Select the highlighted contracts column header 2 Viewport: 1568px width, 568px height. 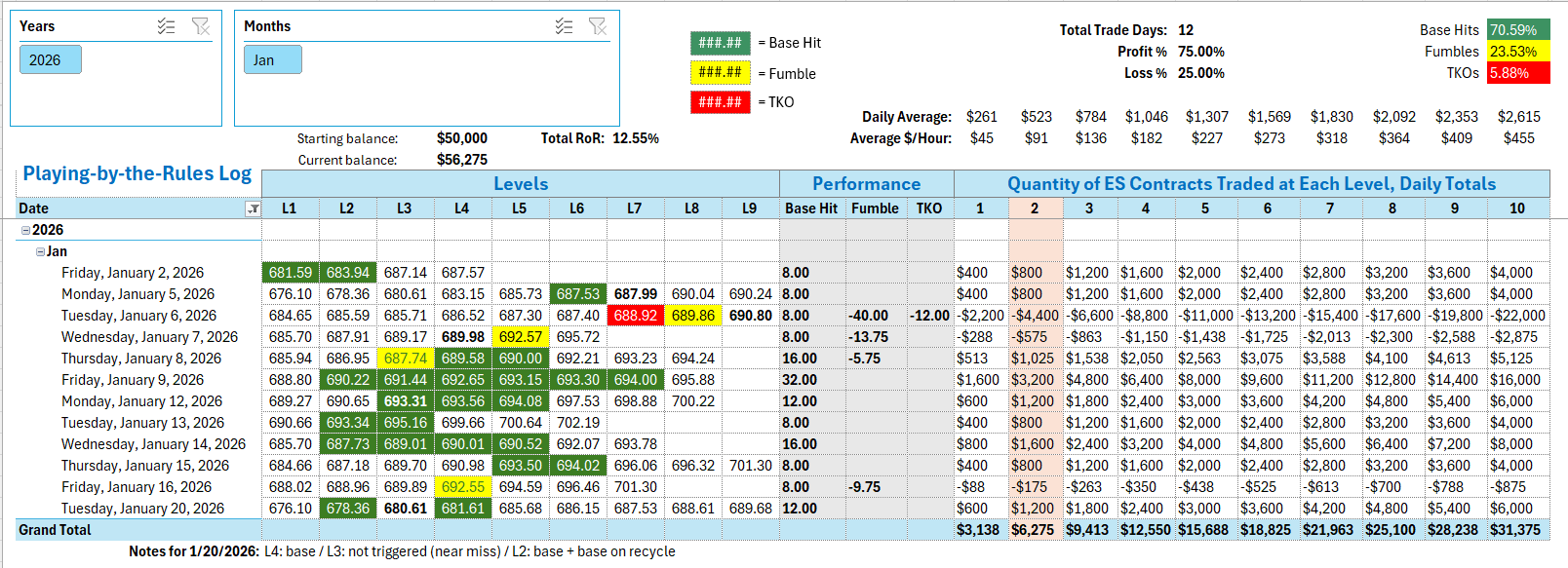click(1035, 208)
